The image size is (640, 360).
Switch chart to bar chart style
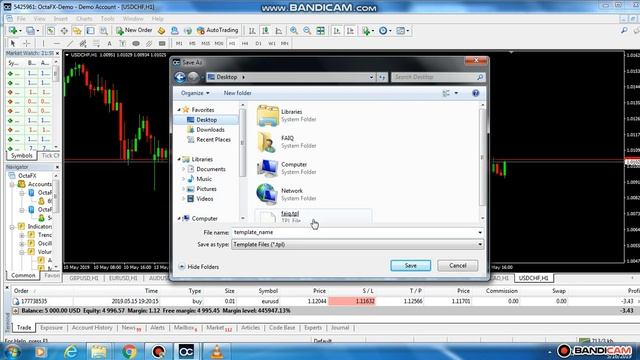pyautogui.click(x=252, y=31)
